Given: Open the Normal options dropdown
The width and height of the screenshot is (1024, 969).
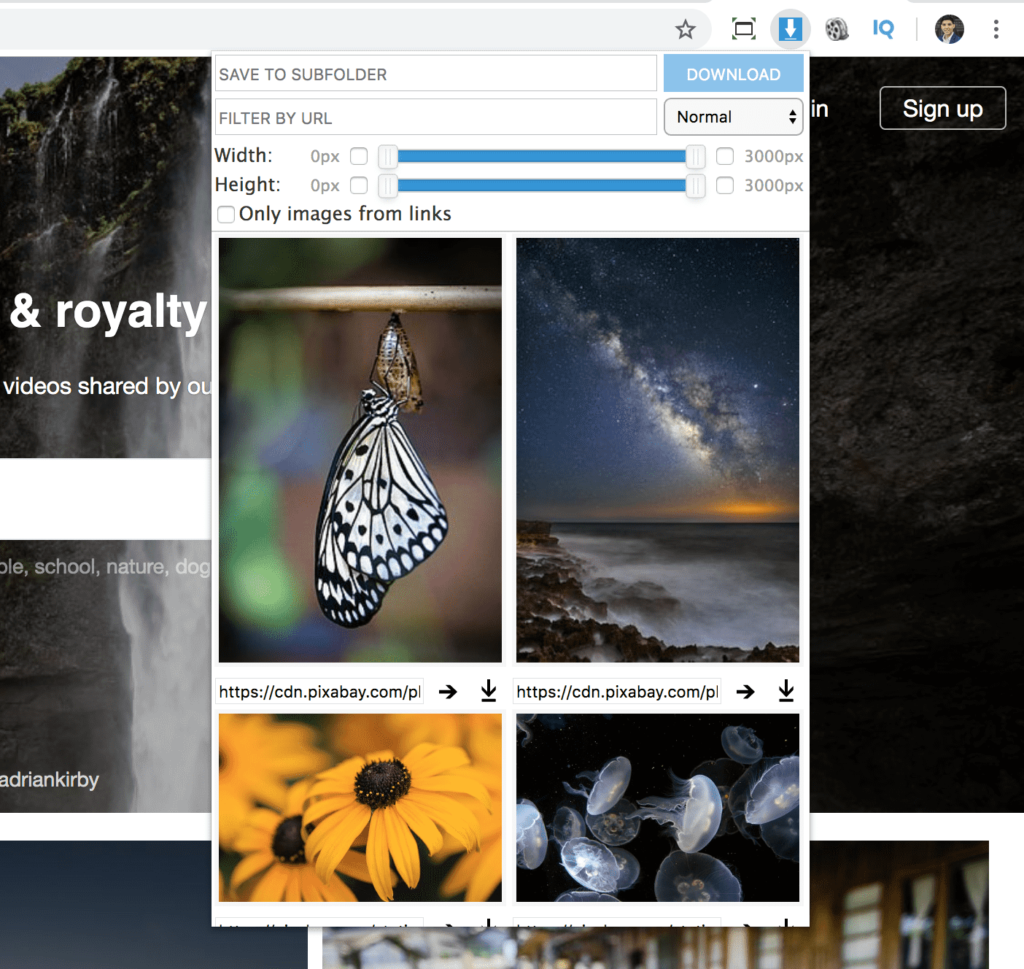Looking at the screenshot, I should click(733, 116).
